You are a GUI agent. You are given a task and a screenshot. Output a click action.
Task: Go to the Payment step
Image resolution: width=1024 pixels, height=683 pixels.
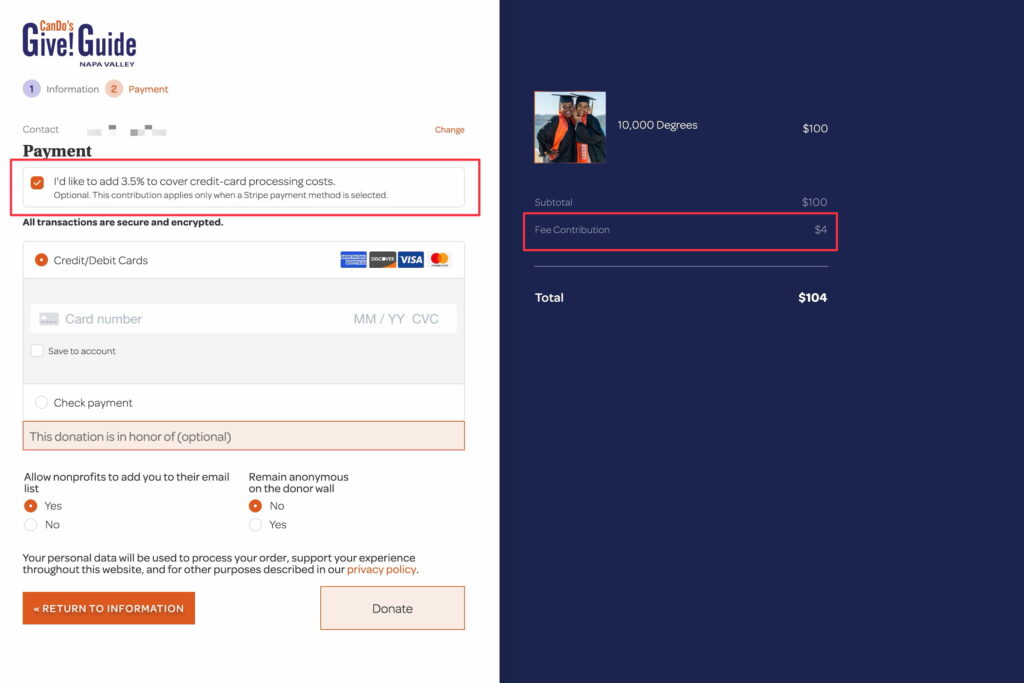tap(148, 89)
